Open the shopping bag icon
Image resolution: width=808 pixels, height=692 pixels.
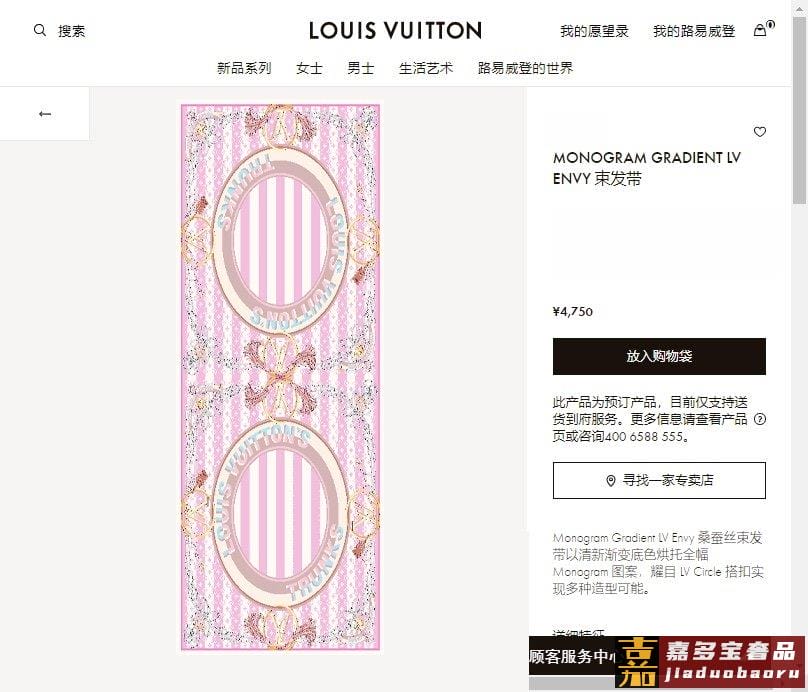pos(760,30)
